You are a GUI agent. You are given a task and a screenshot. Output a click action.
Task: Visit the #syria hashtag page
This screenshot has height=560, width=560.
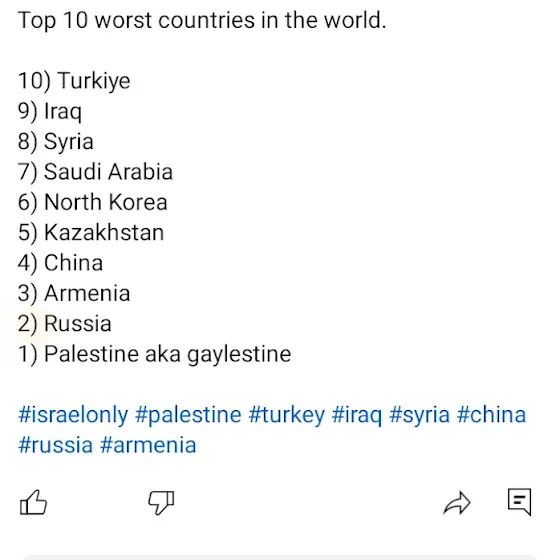419,415
